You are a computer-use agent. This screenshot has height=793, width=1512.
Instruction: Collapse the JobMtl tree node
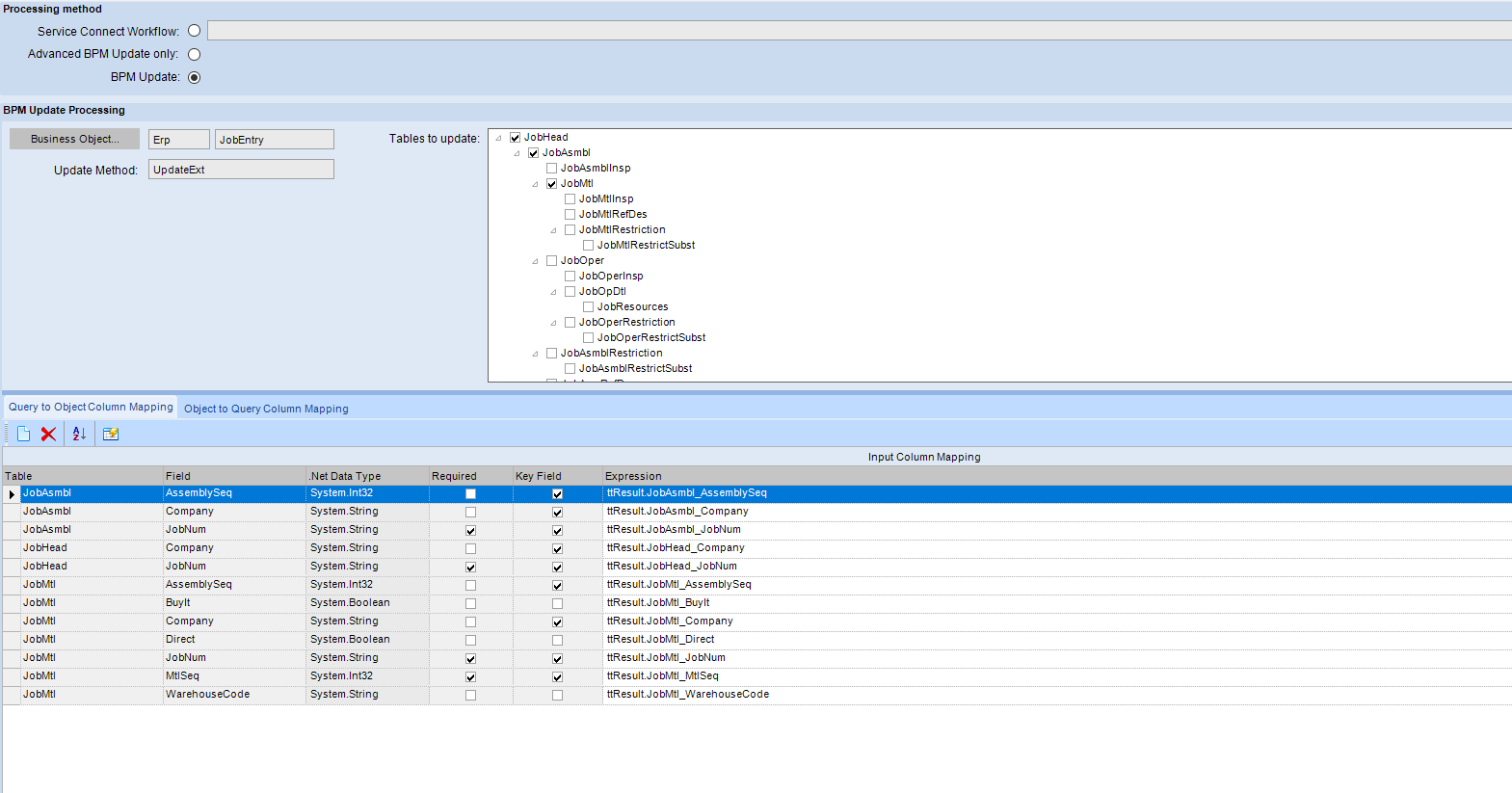pyautogui.click(x=535, y=184)
